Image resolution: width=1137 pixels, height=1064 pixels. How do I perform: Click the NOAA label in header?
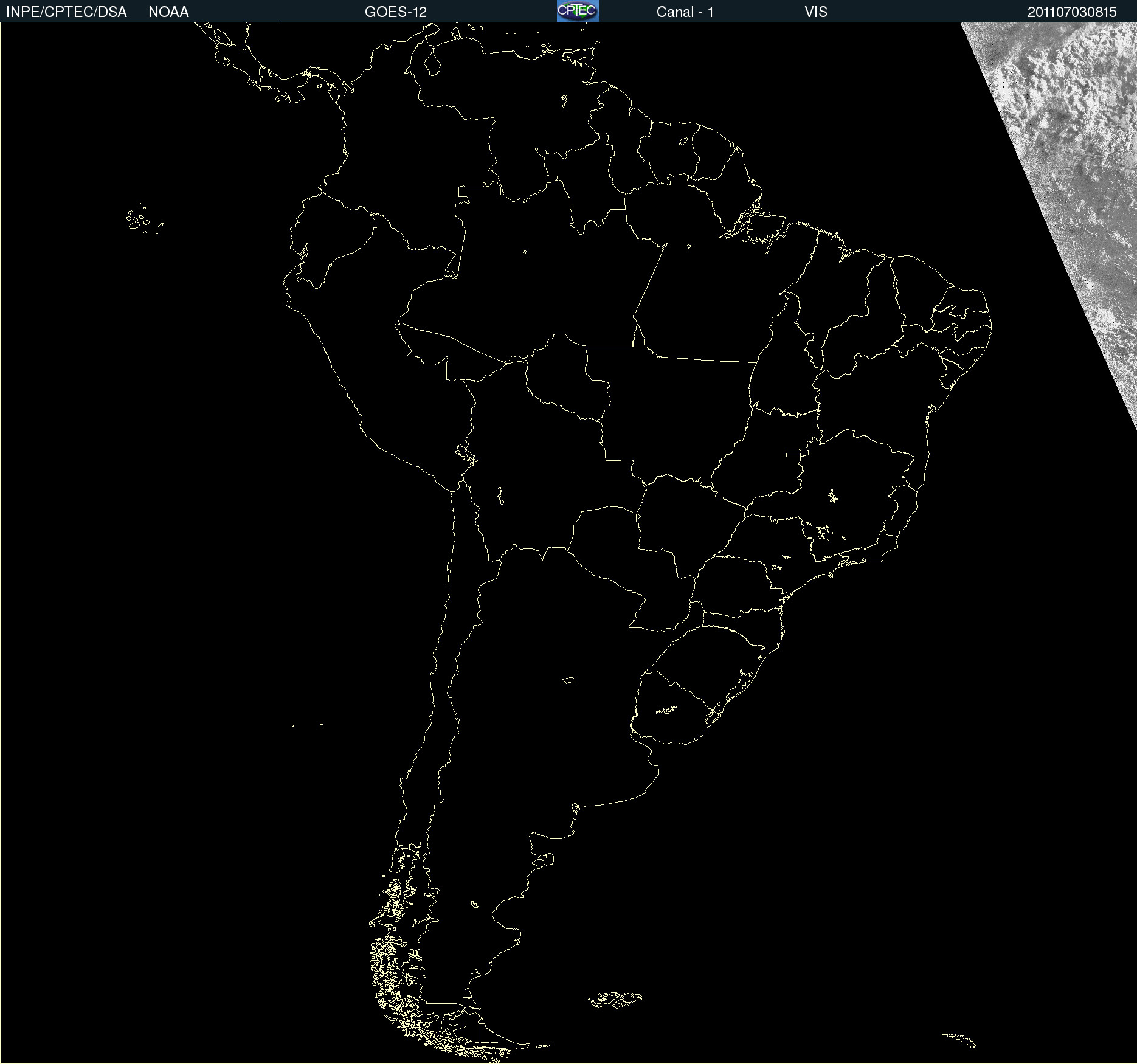[x=168, y=12]
